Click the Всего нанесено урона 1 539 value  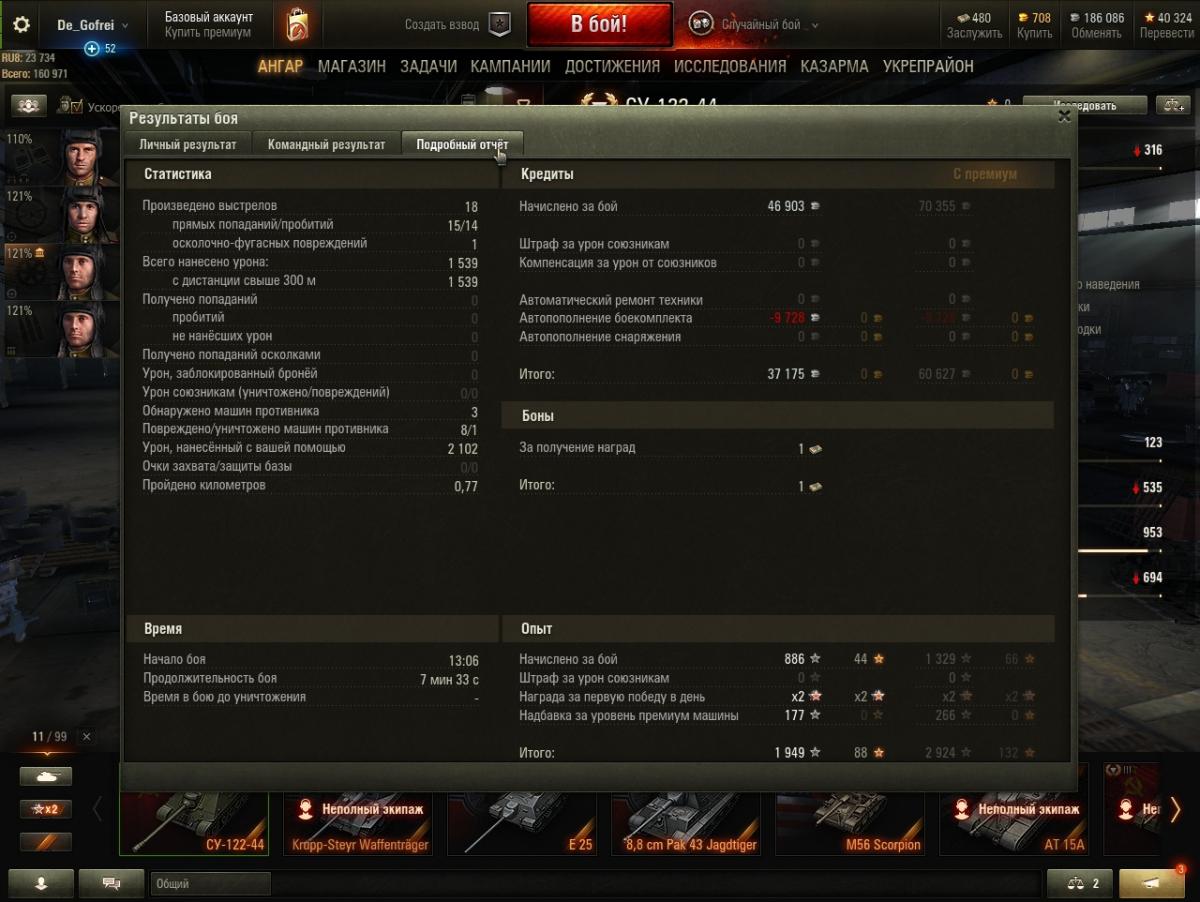click(463, 263)
